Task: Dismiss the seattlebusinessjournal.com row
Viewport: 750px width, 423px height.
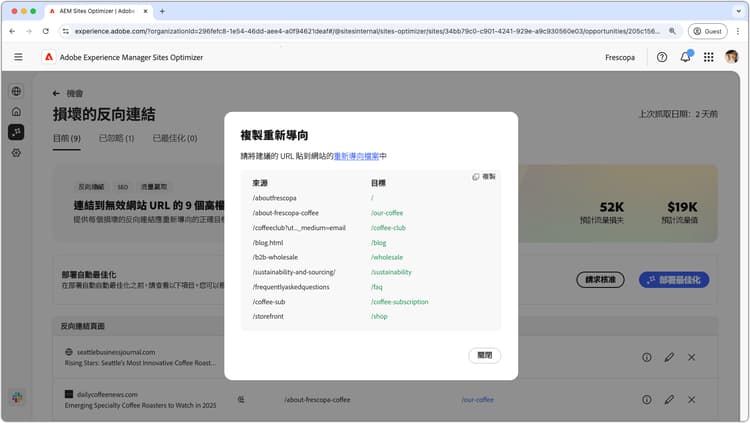Action: pos(692,357)
